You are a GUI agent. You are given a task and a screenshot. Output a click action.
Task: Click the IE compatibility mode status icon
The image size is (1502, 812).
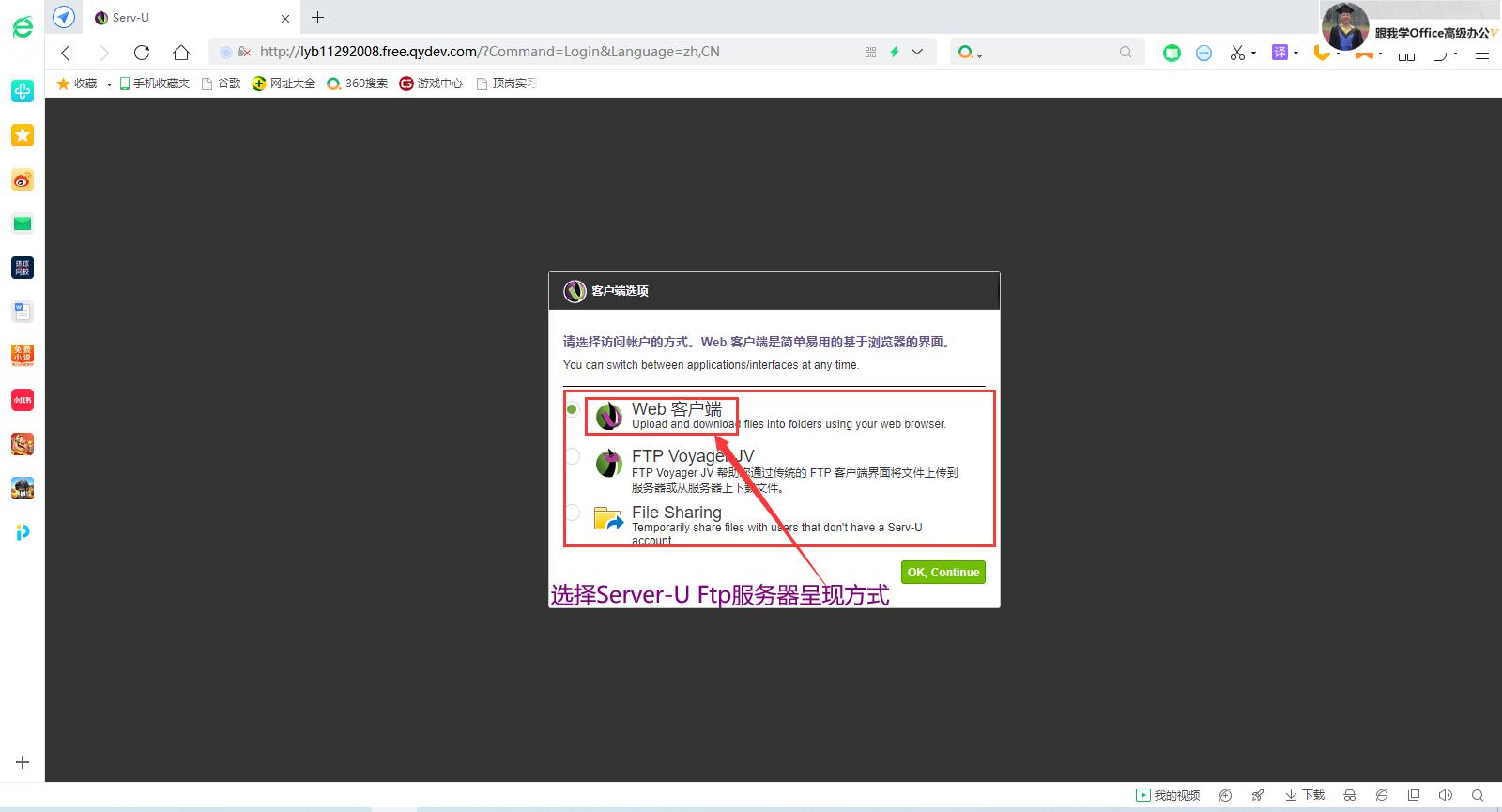coord(1382,795)
